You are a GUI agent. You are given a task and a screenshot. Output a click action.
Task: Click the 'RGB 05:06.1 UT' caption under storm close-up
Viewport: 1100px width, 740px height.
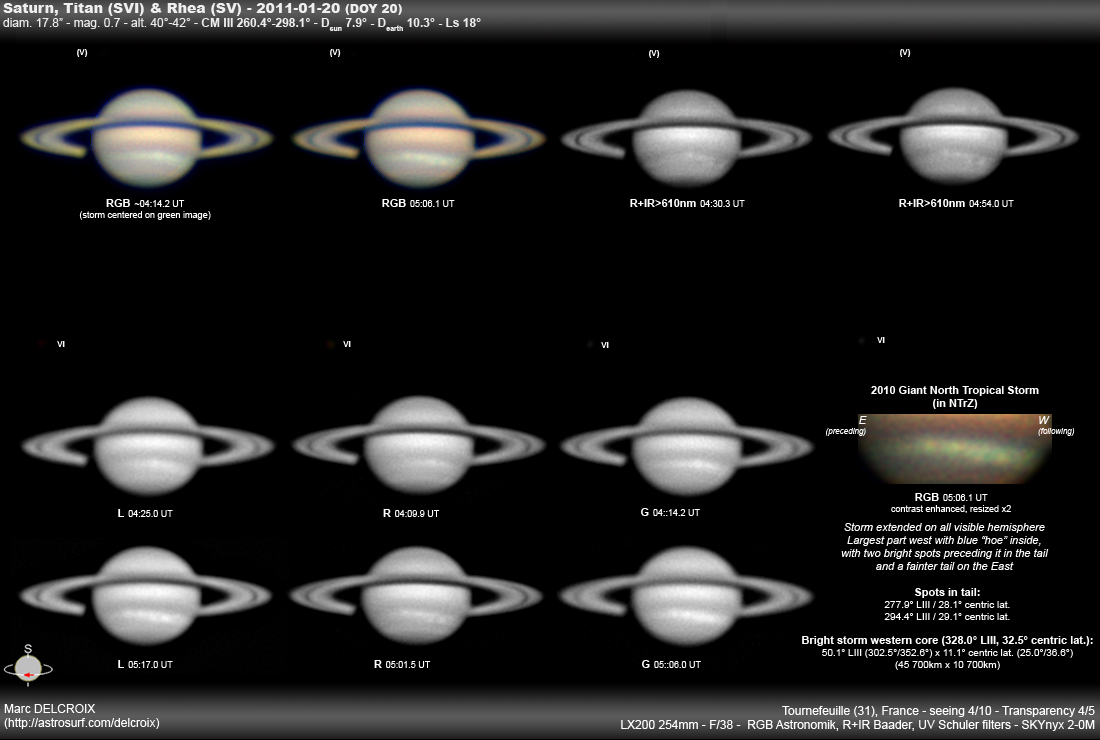click(951, 497)
